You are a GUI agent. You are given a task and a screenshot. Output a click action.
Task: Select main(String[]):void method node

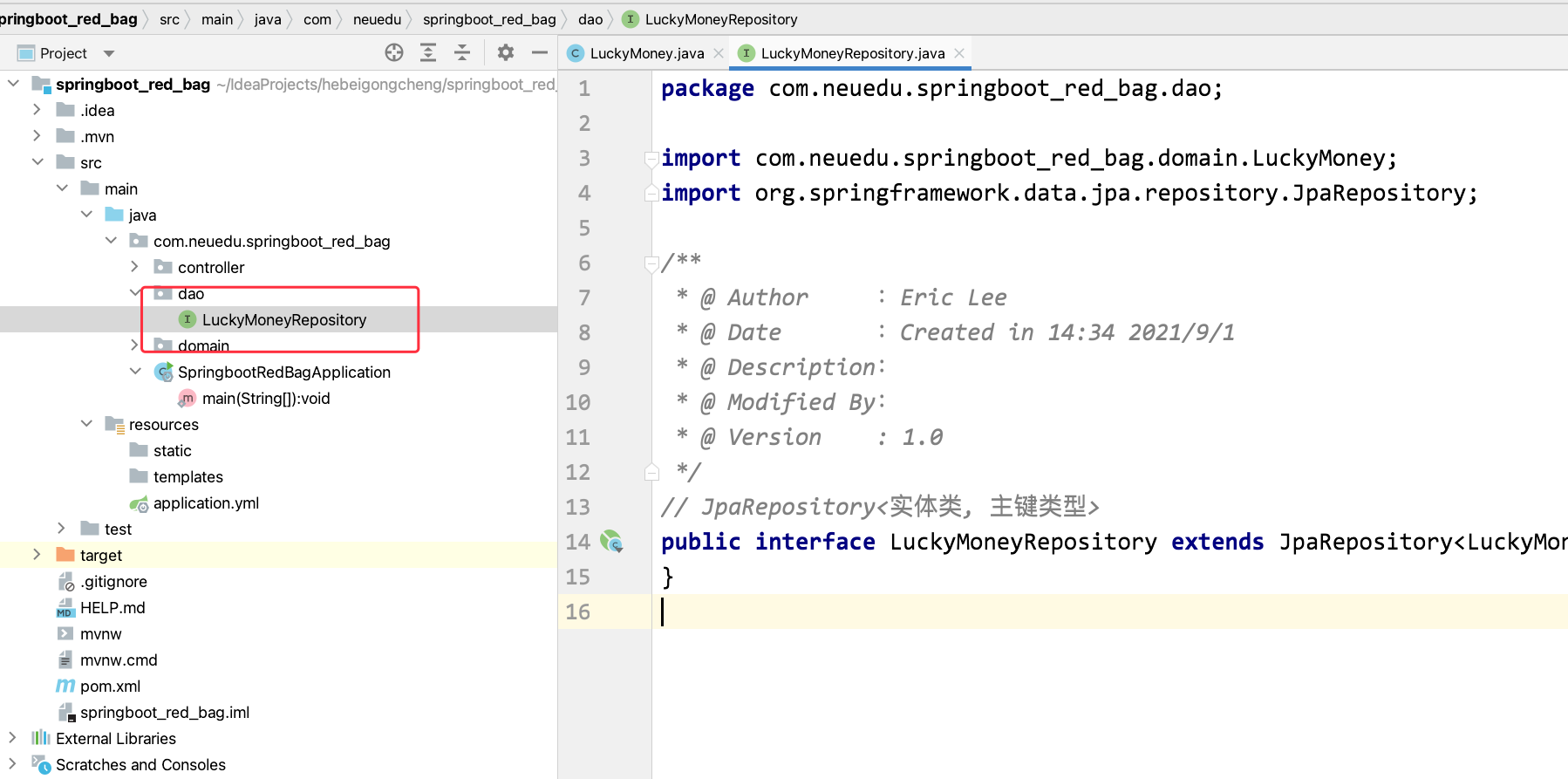(266, 399)
